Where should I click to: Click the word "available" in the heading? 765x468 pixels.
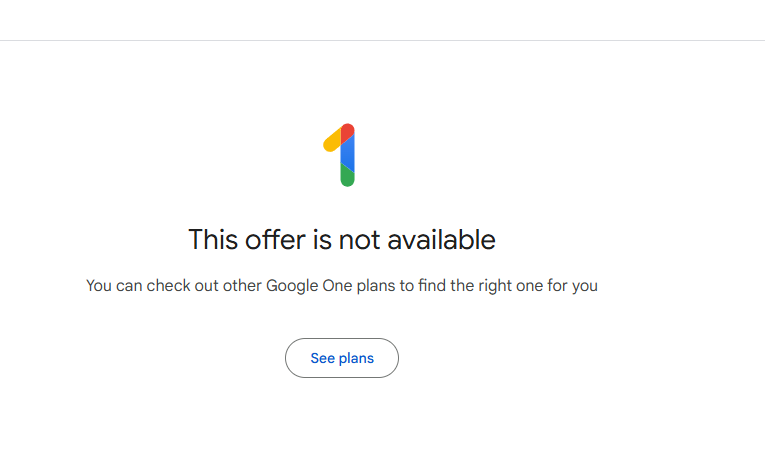click(435, 240)
